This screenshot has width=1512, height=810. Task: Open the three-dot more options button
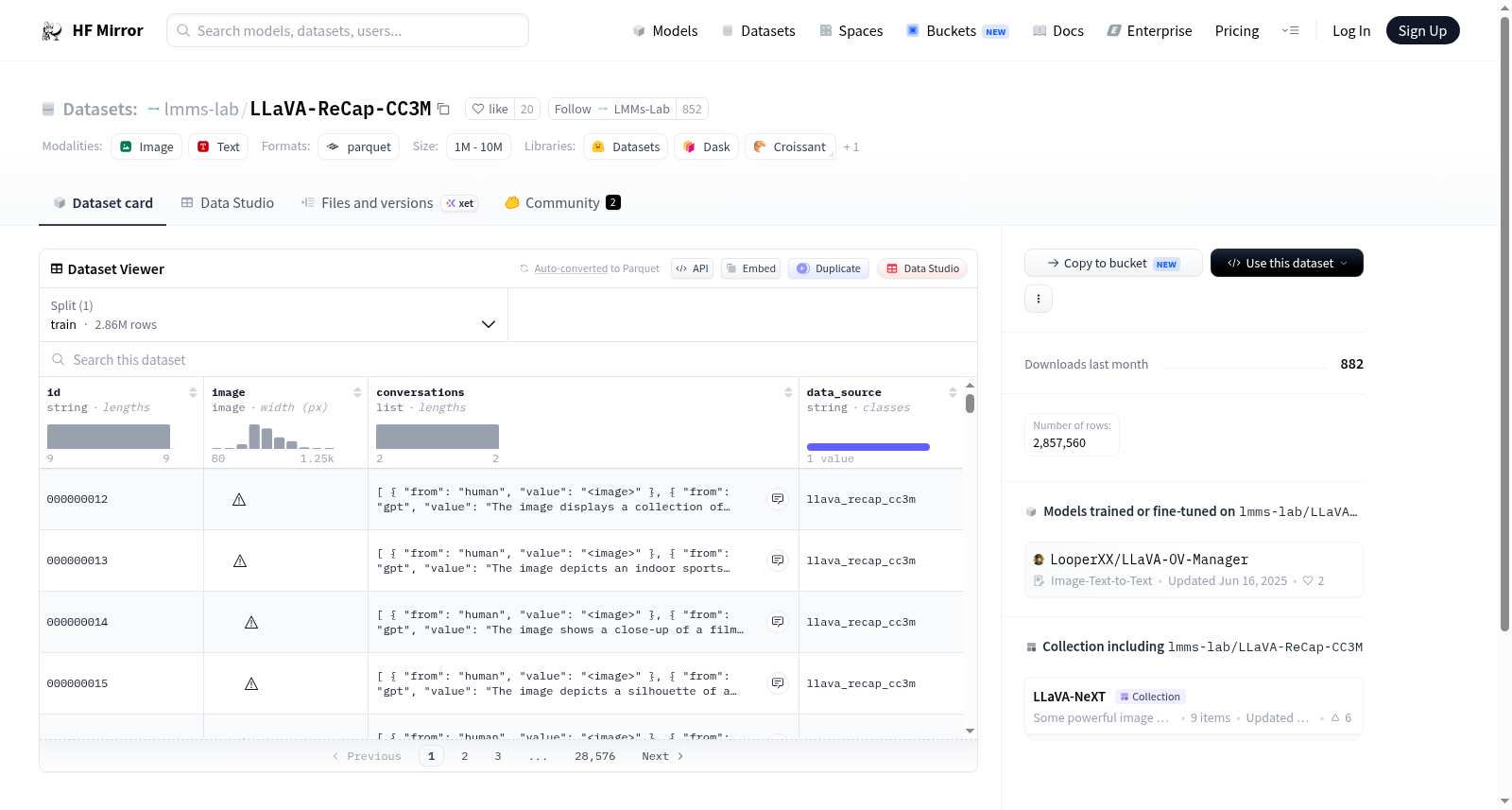pyautogui.click(x=1039, y=299)
